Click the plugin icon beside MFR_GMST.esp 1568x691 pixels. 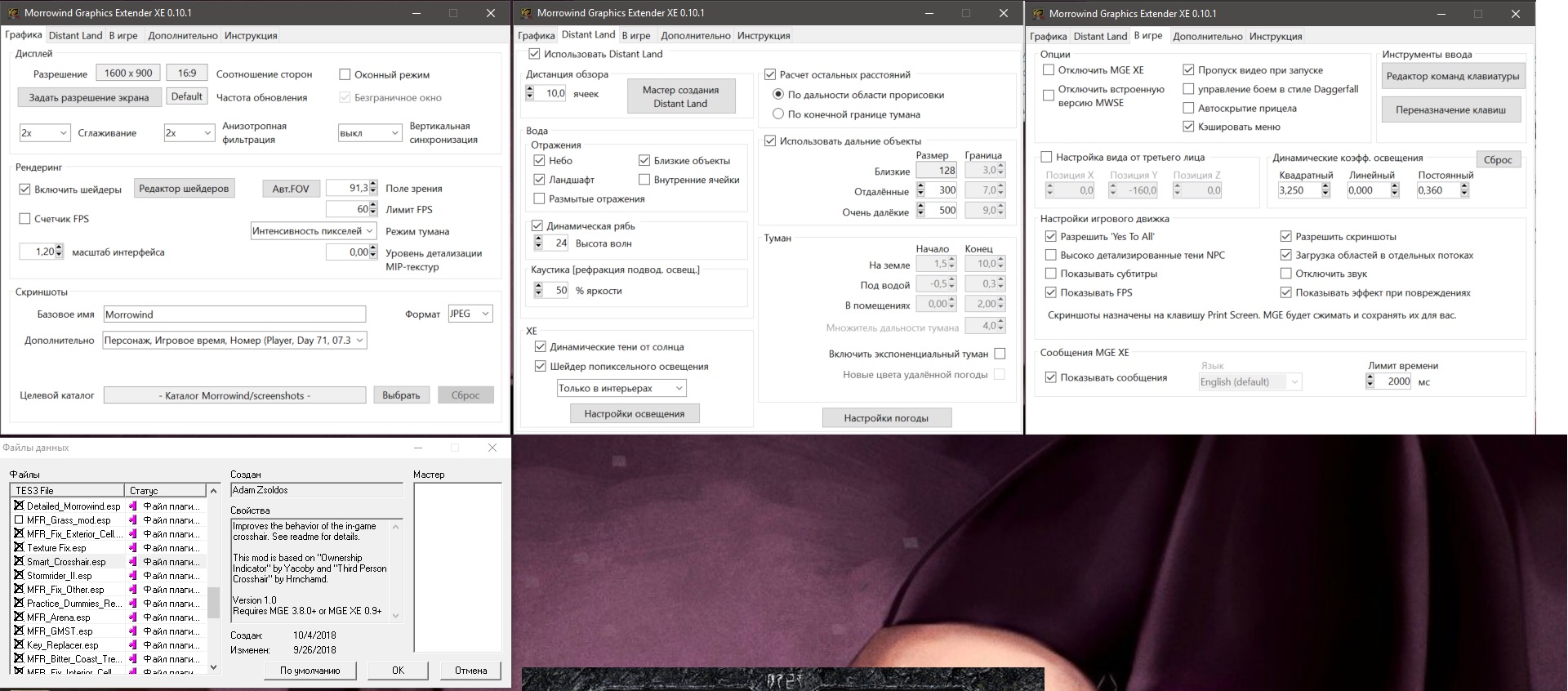point(133,631)
